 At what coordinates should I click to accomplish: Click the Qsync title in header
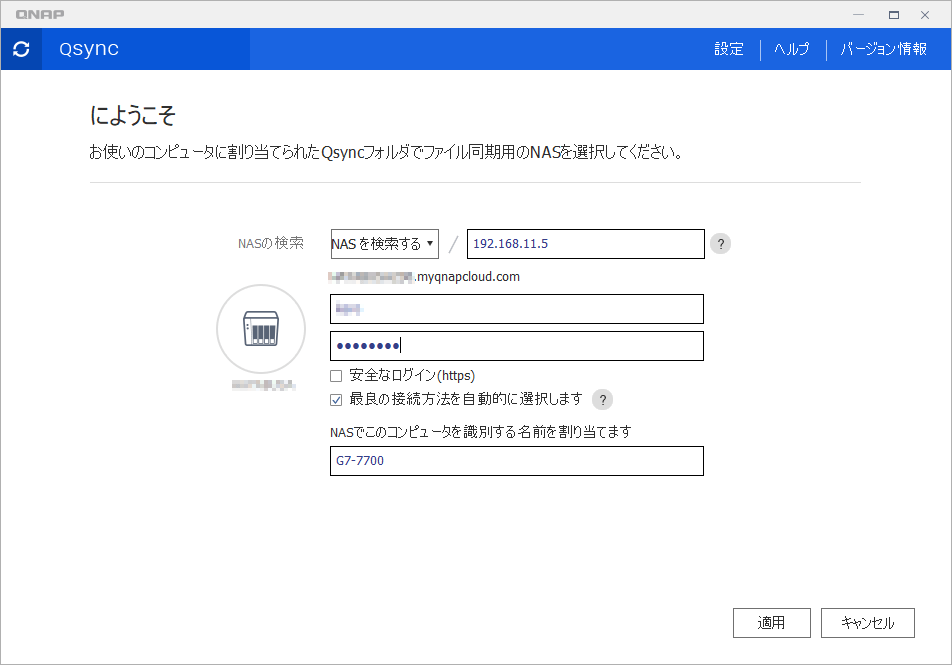(x=89, y=49)
